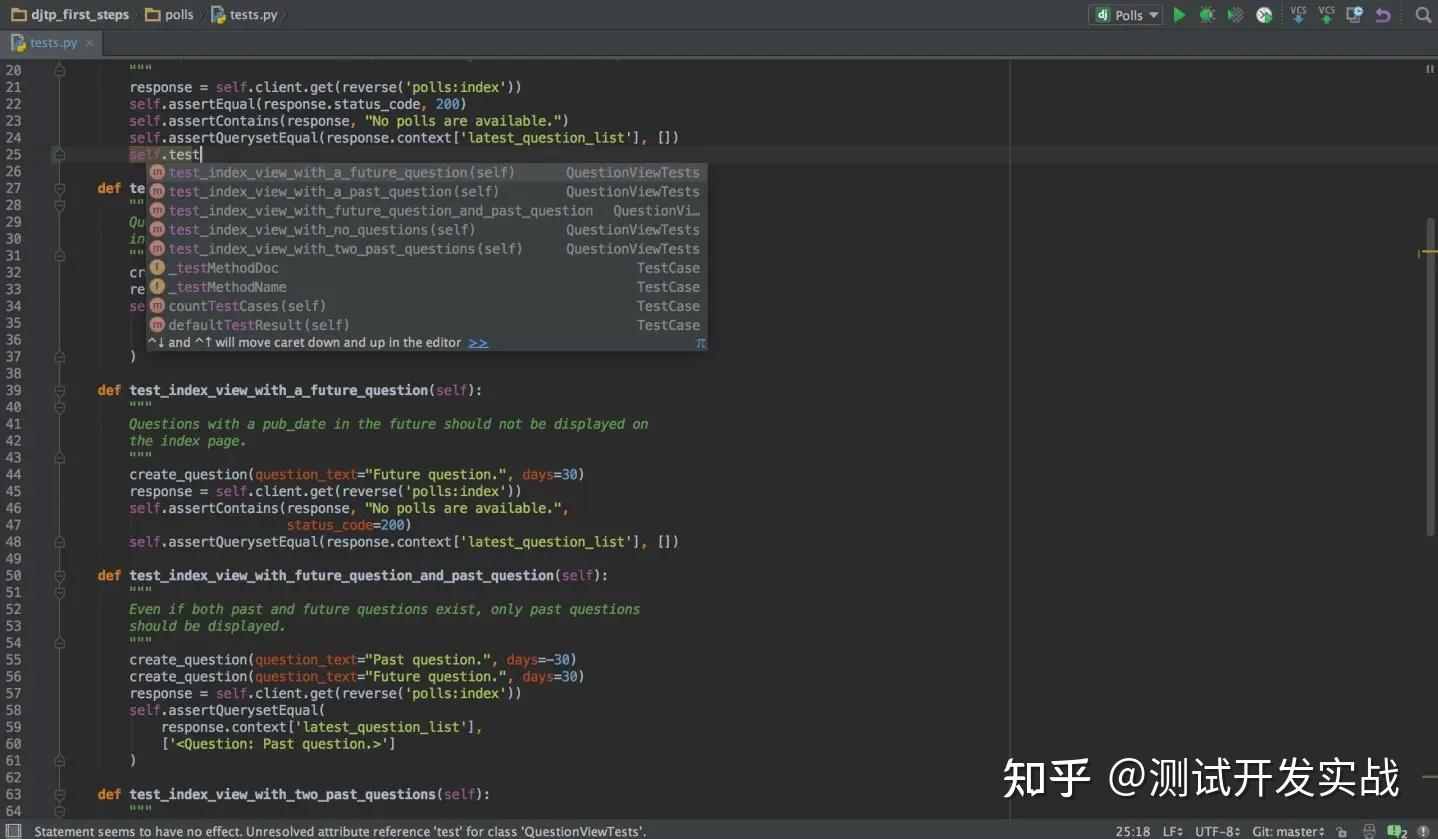Open the profiler tool icon
This screenshot has height=839, width=1438.
click(1263, 15)
